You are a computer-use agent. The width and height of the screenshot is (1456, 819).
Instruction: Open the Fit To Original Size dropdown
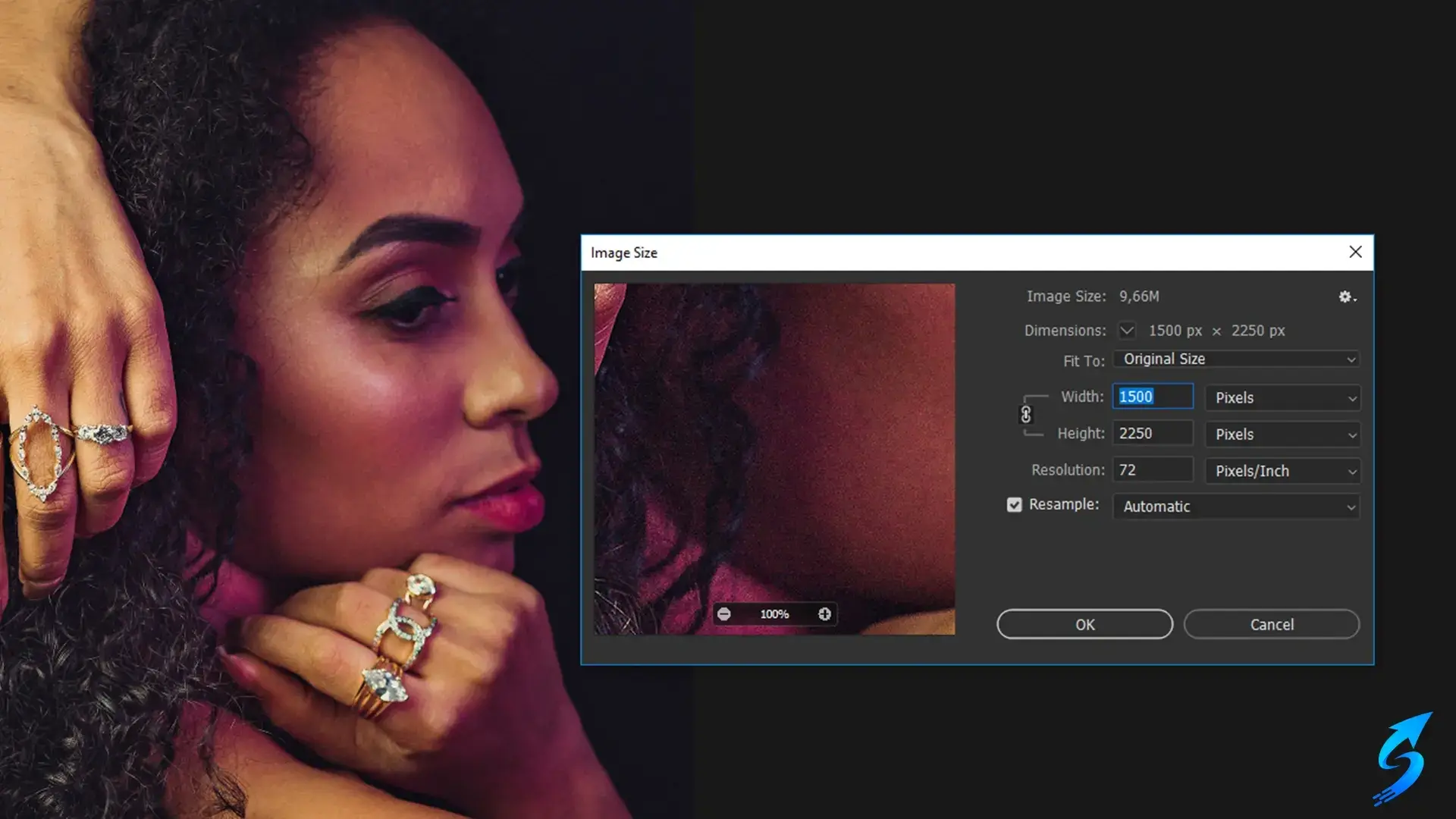click(1236, 359)
